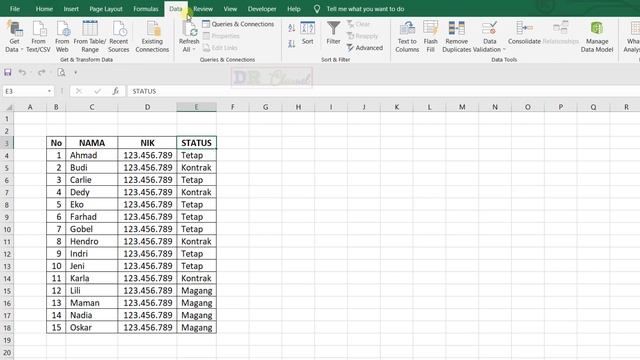The width and height of the screenshot is (640, 360).
Task: Sort A to Z ascending
Action: 291,28
